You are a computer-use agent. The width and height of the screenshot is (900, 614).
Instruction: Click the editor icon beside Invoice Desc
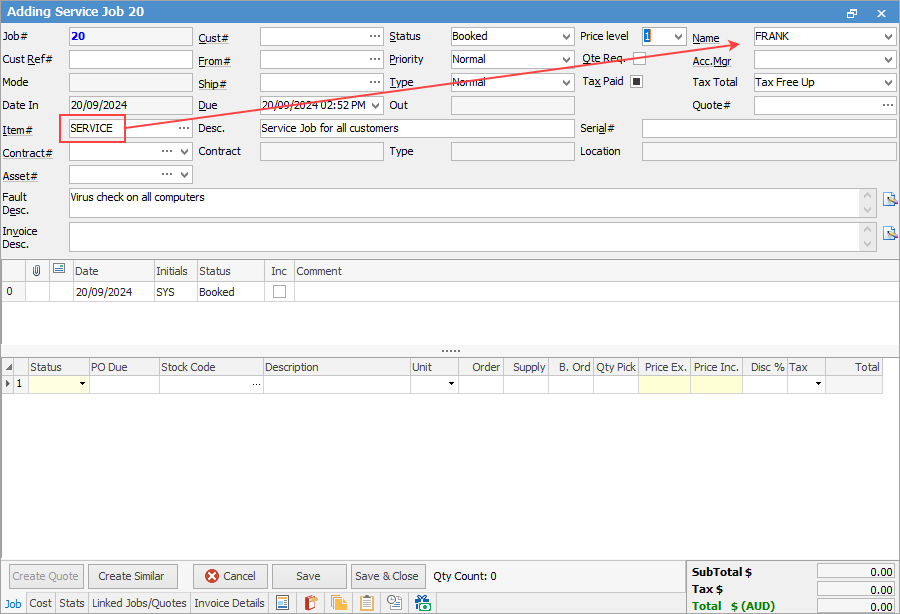[889, 233]
